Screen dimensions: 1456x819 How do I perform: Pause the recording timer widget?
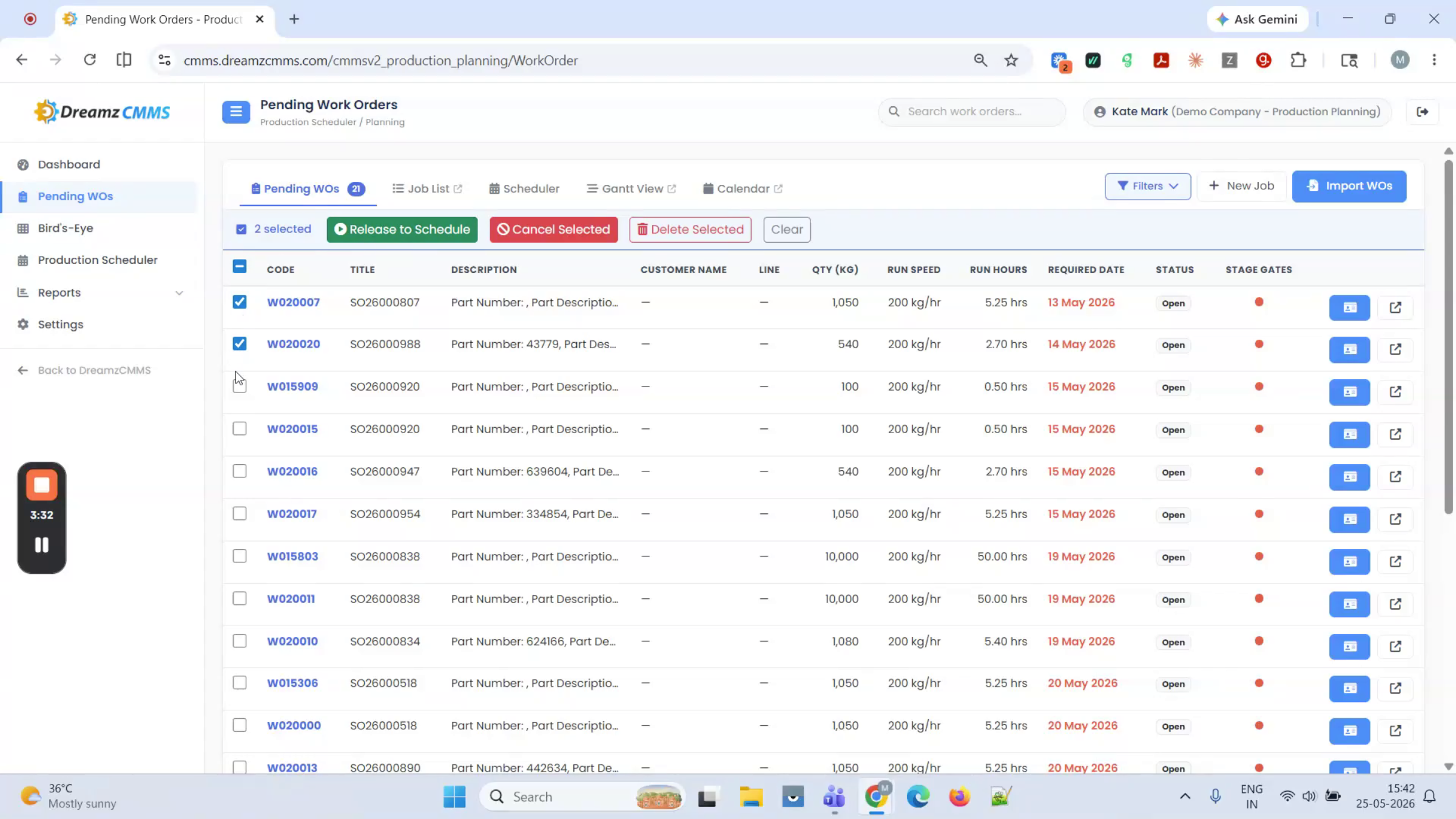point(42,545)
